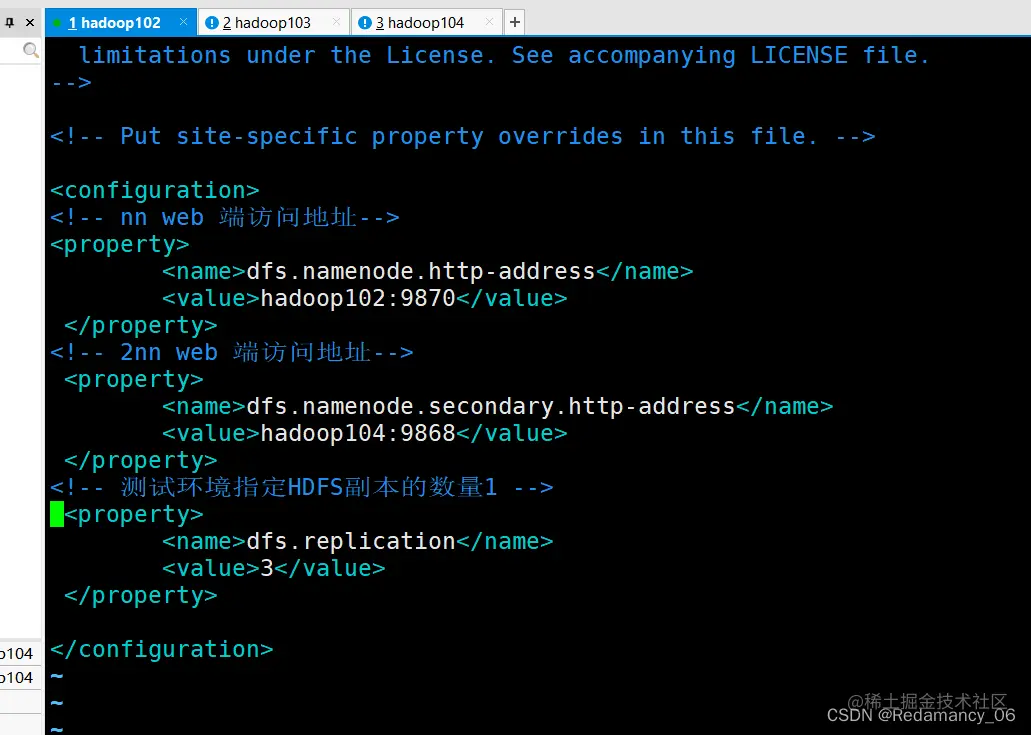Click the '2nn web' comment line
This screenshot has height=735, width=1031.
[232, 352]
